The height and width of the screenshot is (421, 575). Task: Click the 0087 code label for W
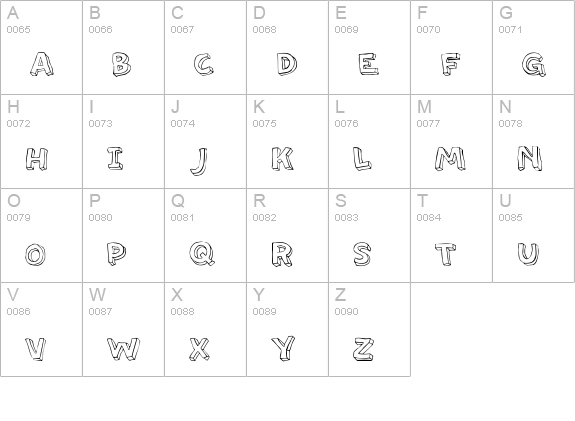[x=100, y=311]
